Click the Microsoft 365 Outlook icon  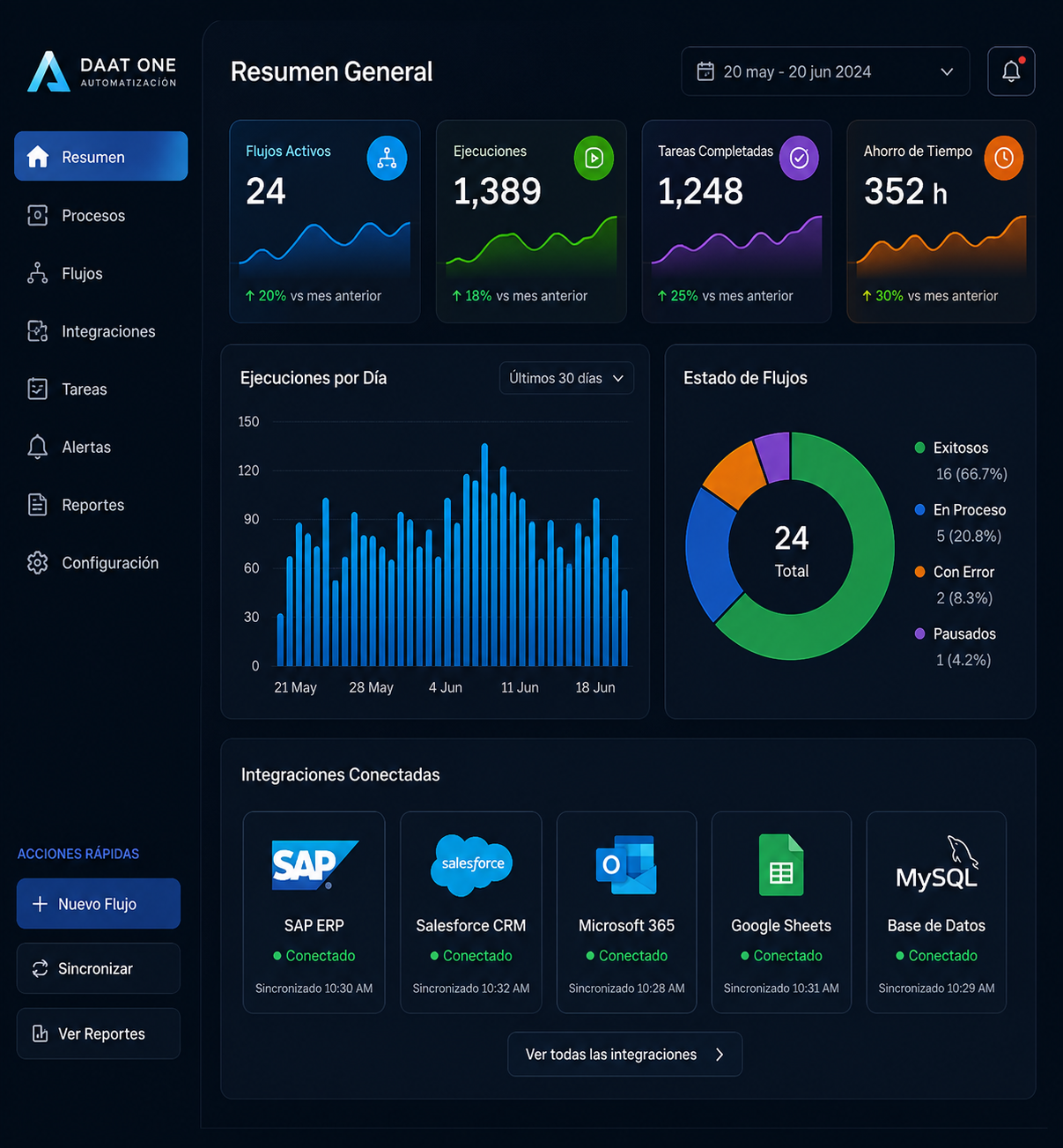[626, 865]
